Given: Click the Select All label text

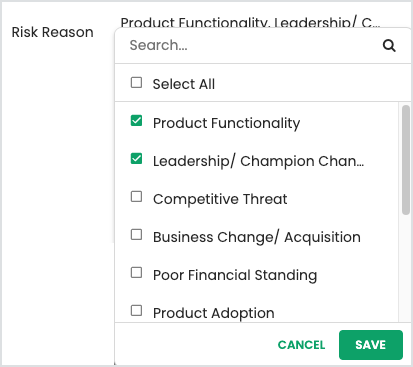Looking at the screenshot, I should pyautogui.click(x=184, y=84).
